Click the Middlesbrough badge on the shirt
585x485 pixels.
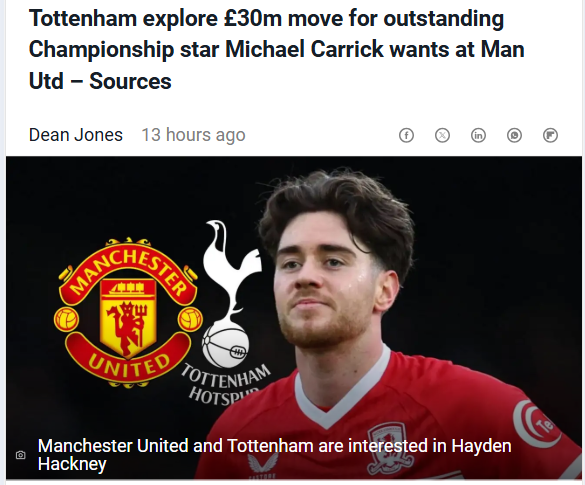tap(390, 448)
